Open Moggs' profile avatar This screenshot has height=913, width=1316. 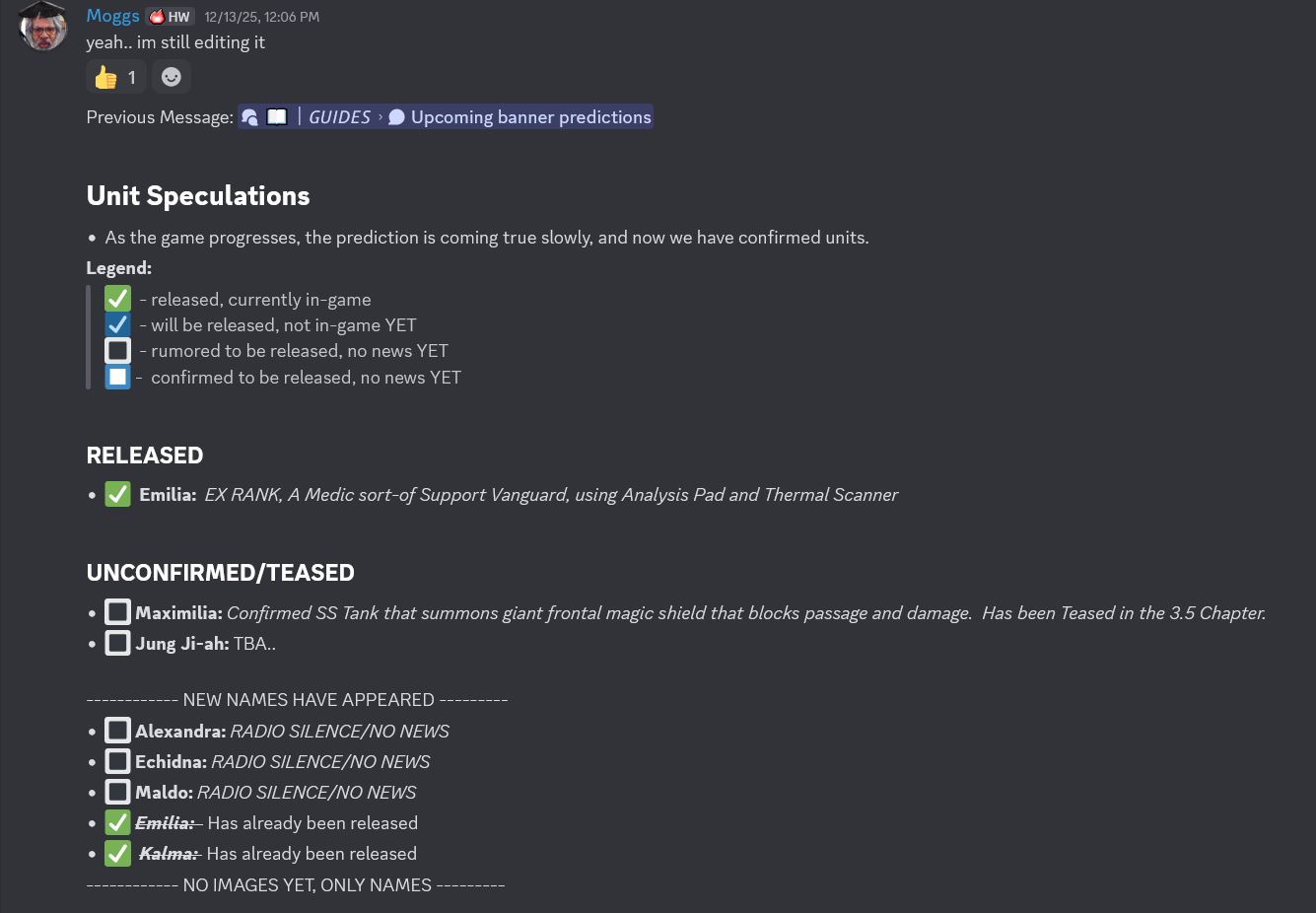(43, 27)
